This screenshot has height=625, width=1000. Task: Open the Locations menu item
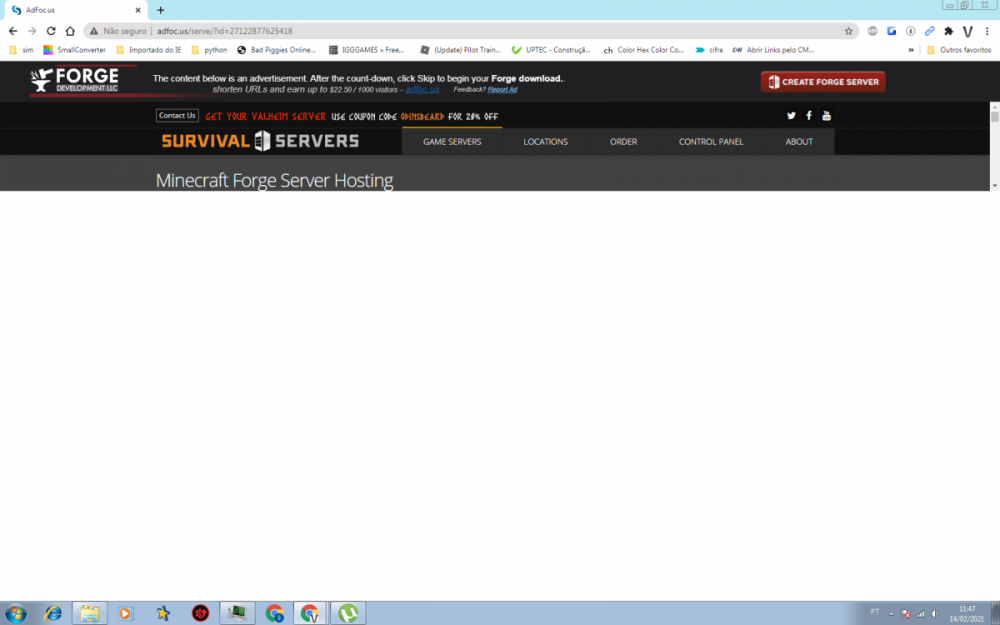coord(545,142)
